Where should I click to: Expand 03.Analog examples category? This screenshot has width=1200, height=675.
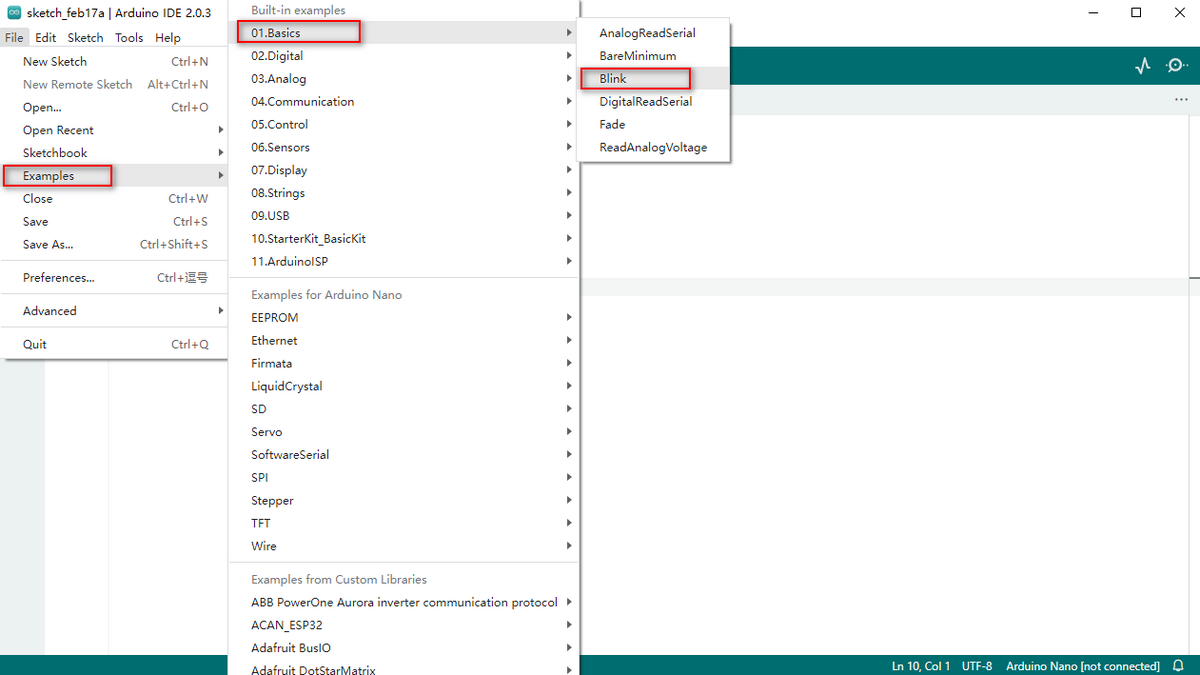pos(404,79)
